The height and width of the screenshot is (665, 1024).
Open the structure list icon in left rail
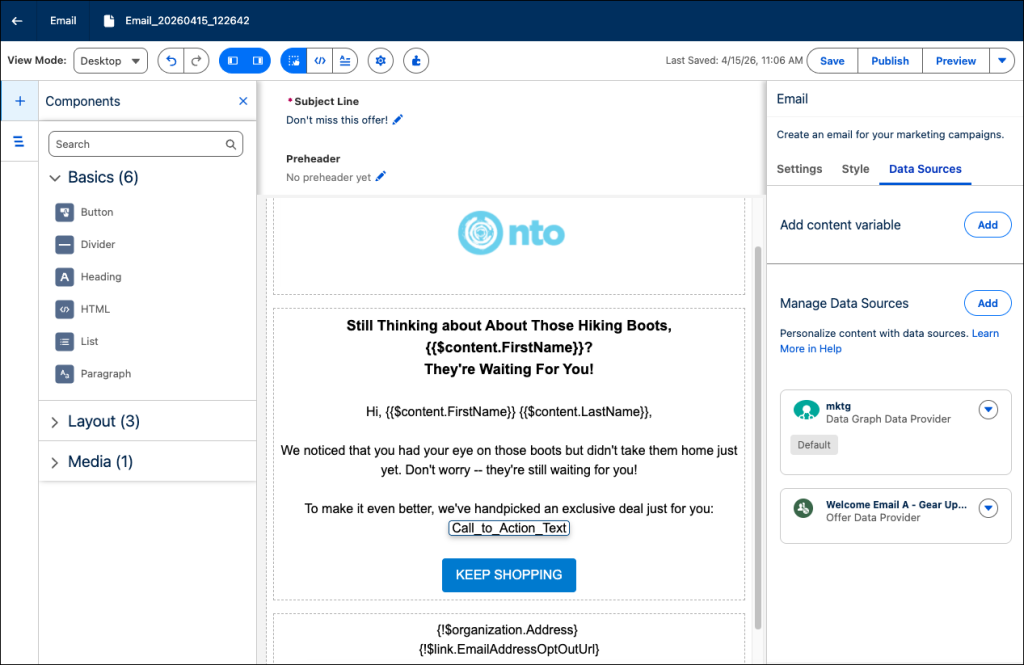click(x=19, y=142)
